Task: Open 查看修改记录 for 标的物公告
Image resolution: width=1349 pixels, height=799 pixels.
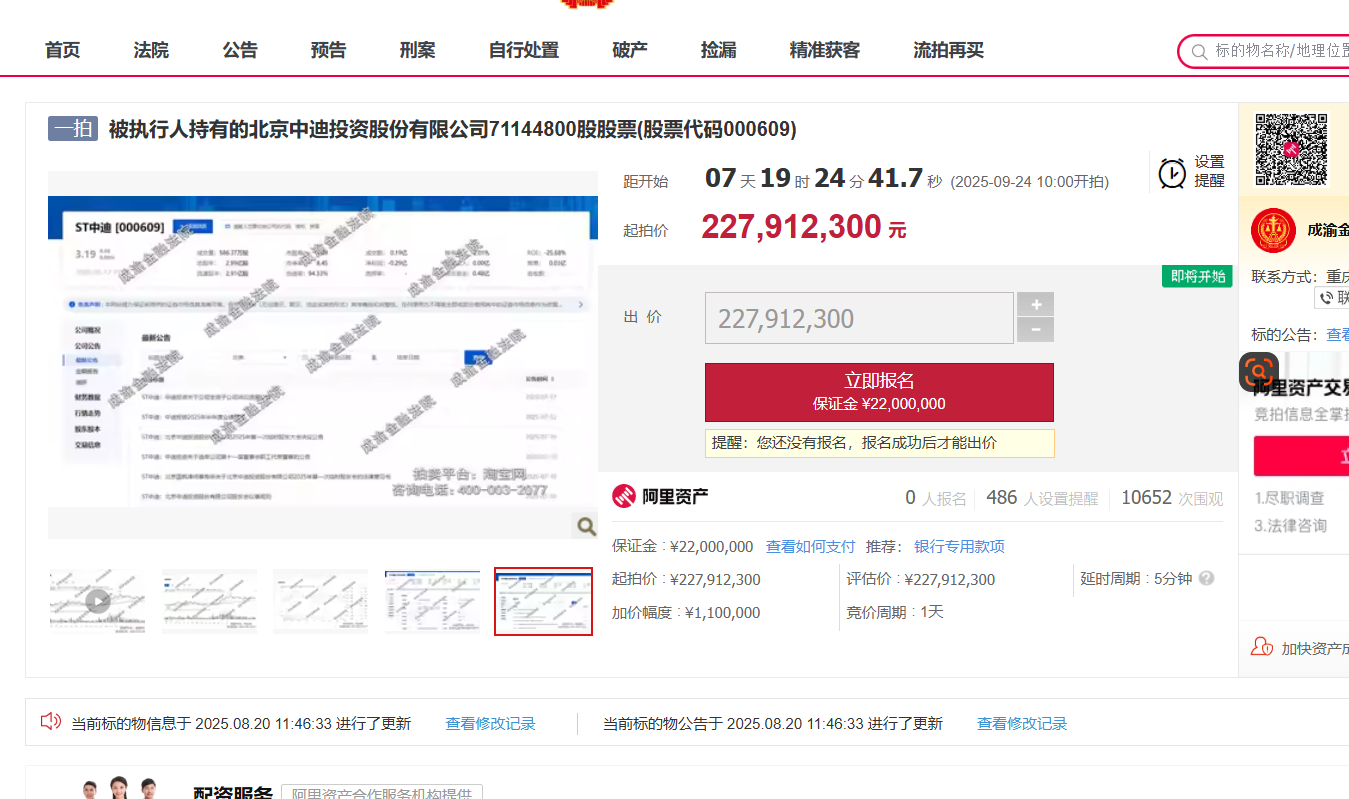Action: [1022, 723]
